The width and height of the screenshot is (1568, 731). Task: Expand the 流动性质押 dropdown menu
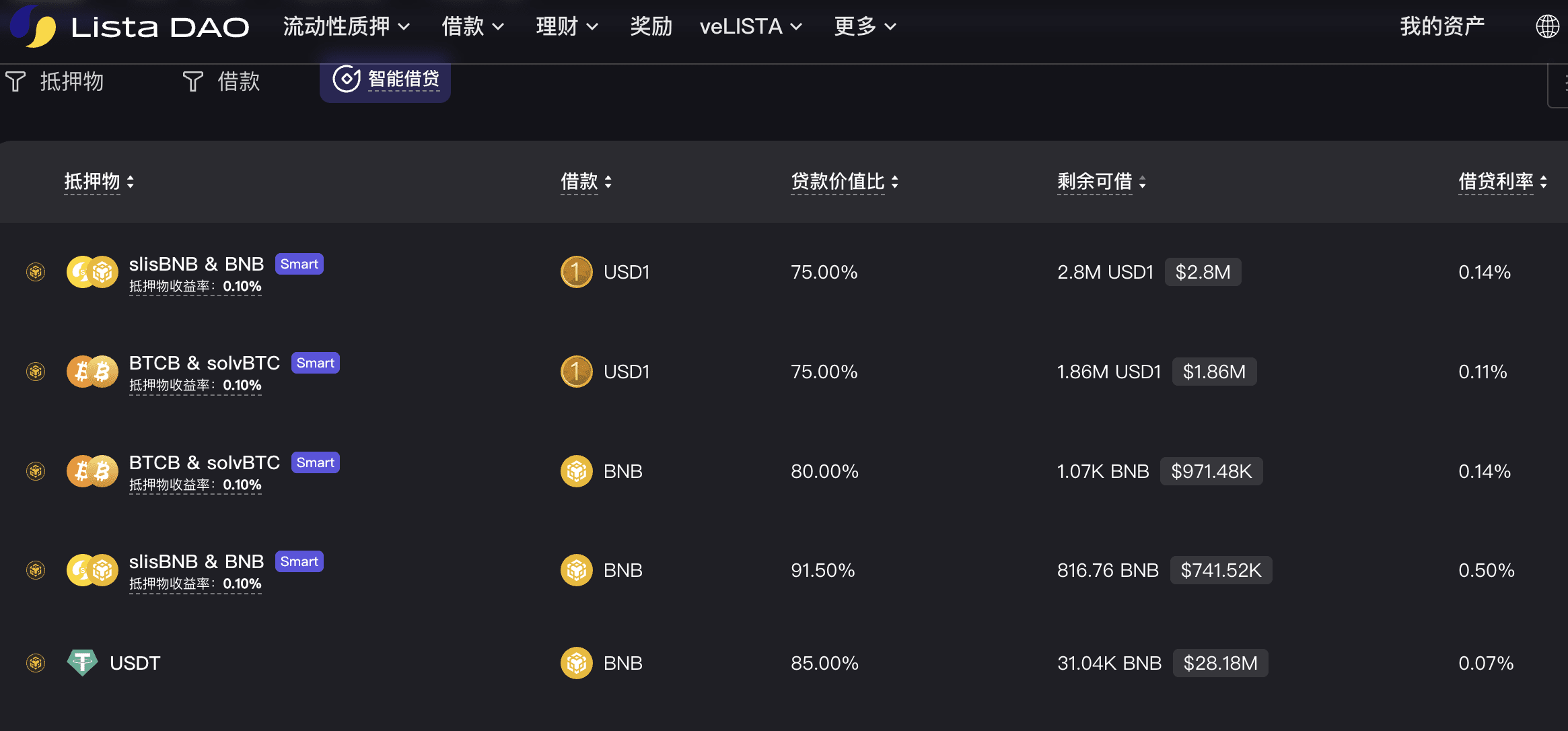tap(346, 26)
